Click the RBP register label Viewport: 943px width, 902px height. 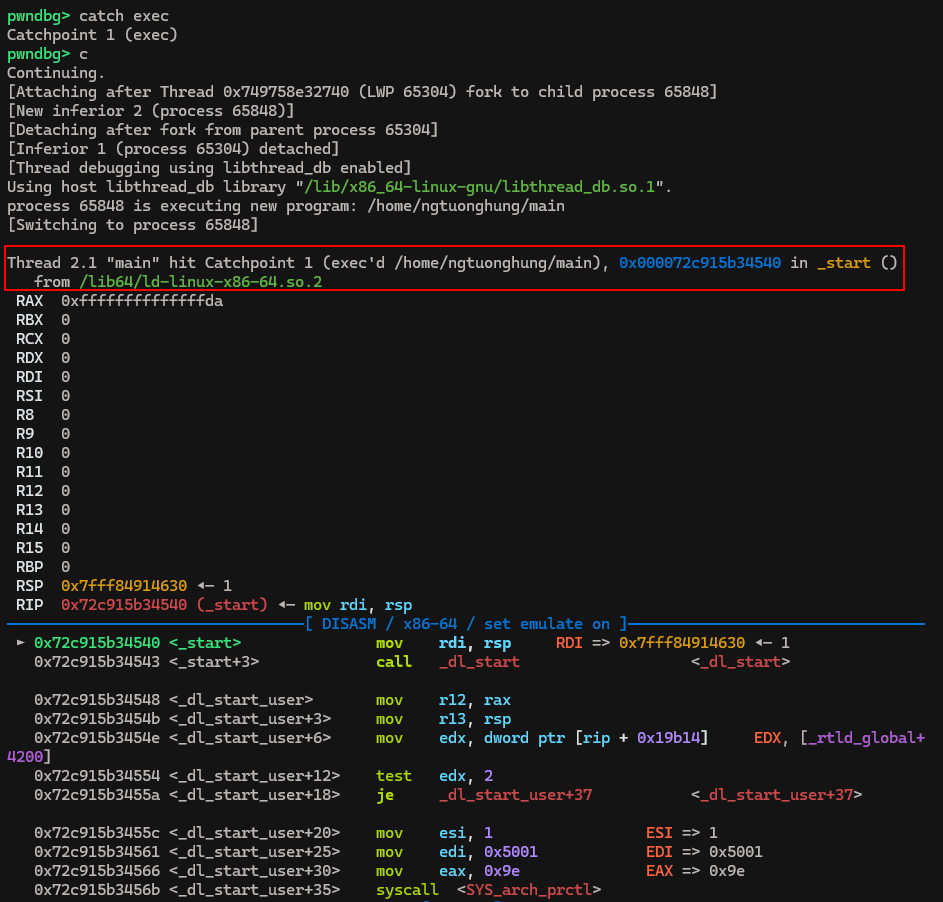point(29,567)
